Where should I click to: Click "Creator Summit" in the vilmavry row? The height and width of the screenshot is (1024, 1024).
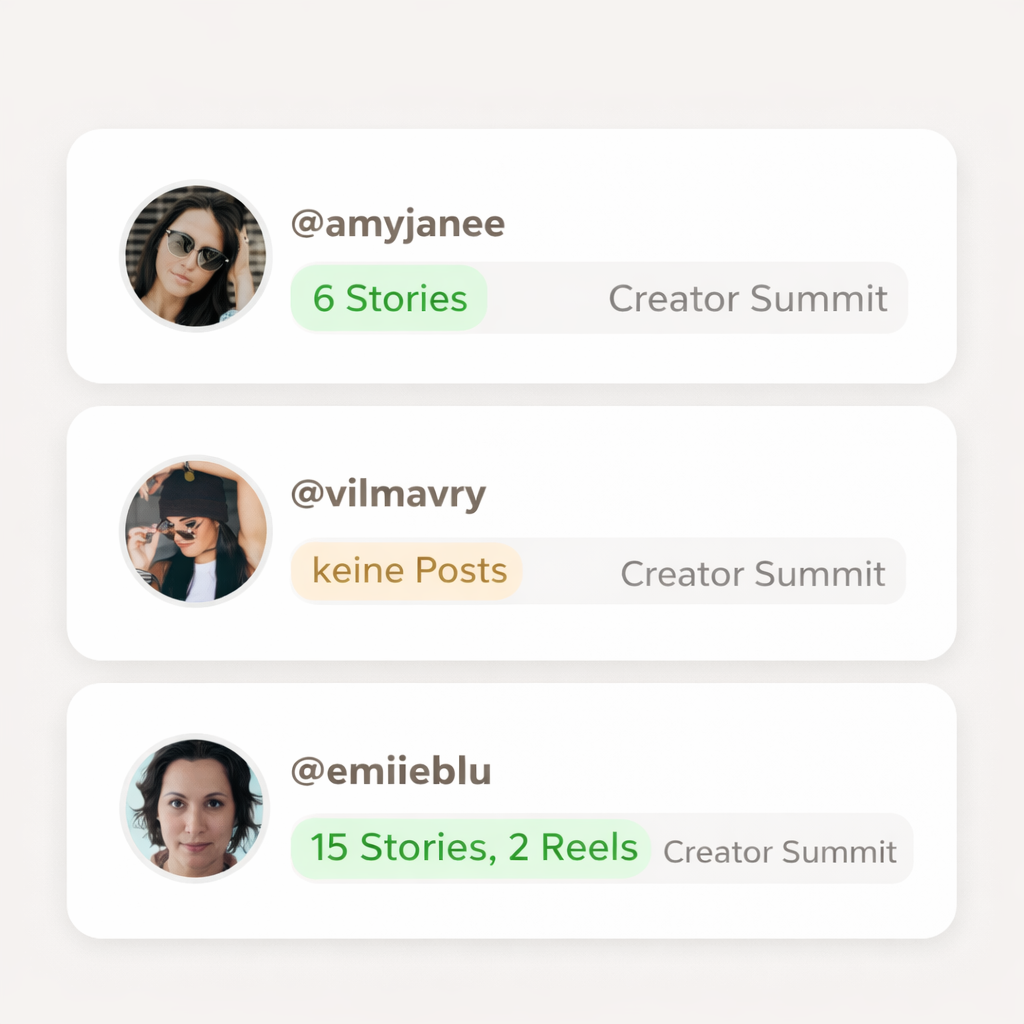pyautogui.click(x=752, y=574)
